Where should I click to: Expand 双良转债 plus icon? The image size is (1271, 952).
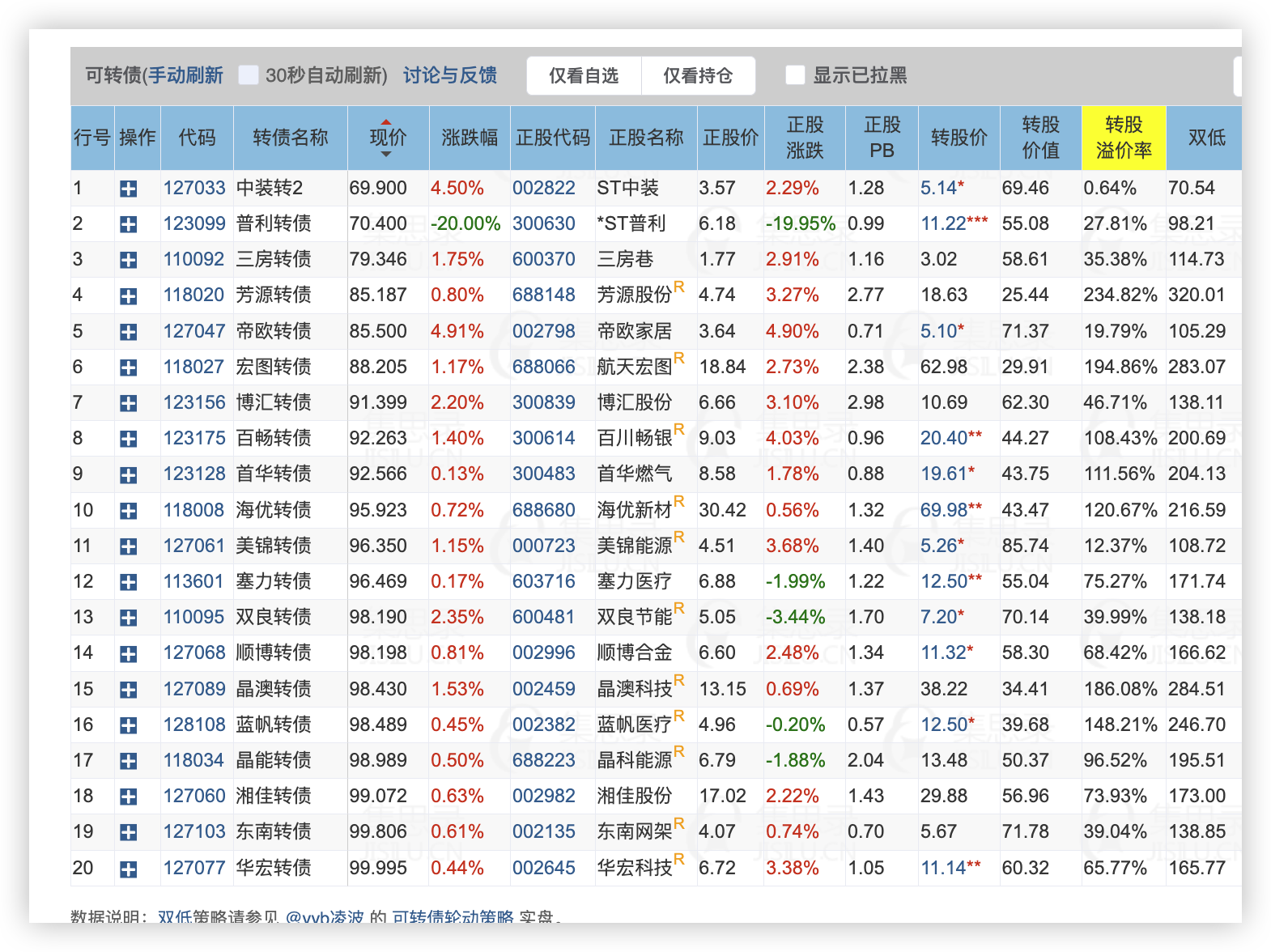[x=128, y=618]
